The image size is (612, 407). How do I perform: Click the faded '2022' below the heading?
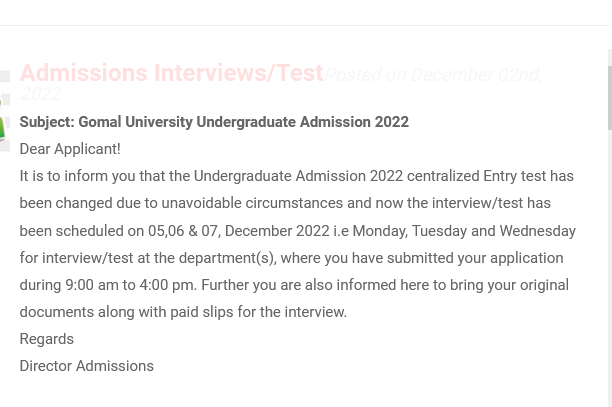(x=41, y=94)
